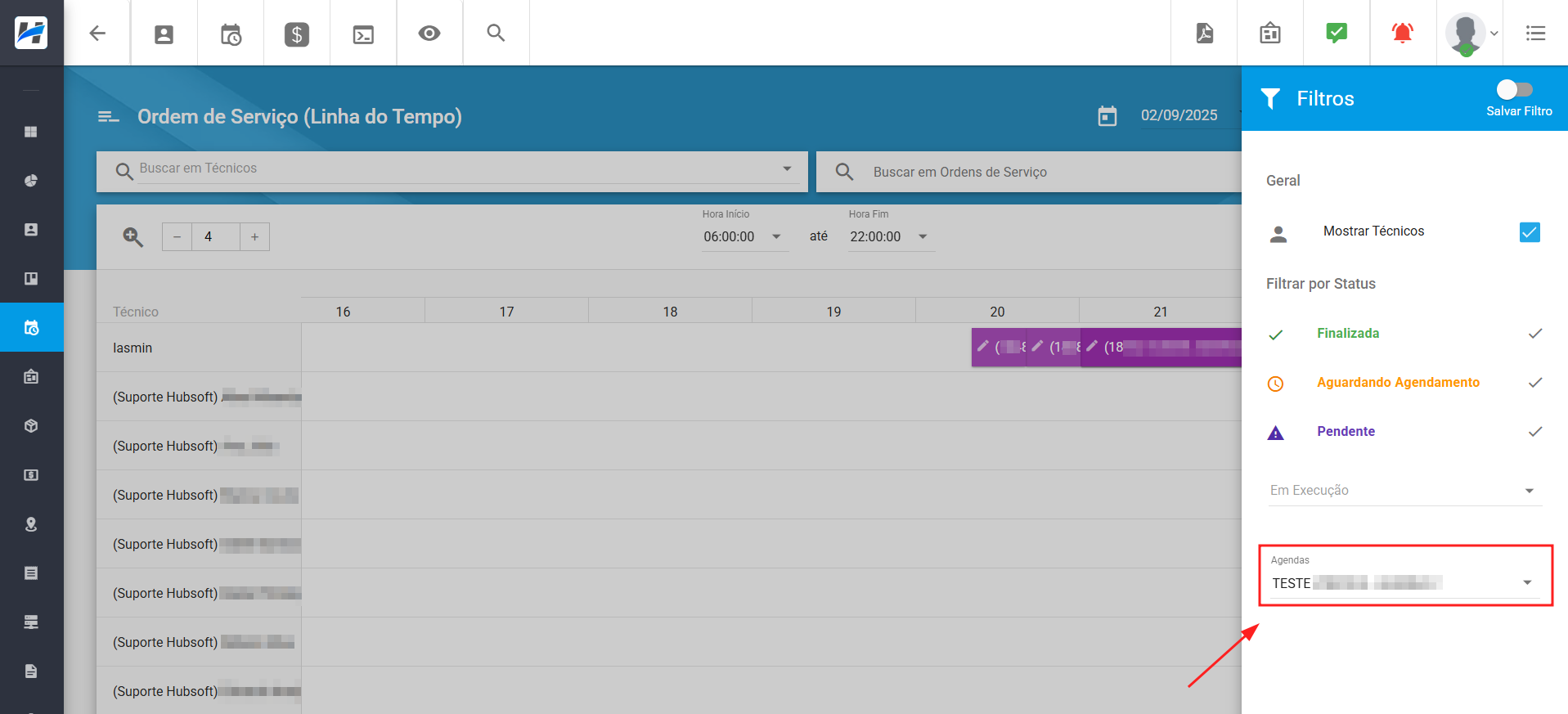Click the plus button to increase zoom

click(x=254, y=237)
